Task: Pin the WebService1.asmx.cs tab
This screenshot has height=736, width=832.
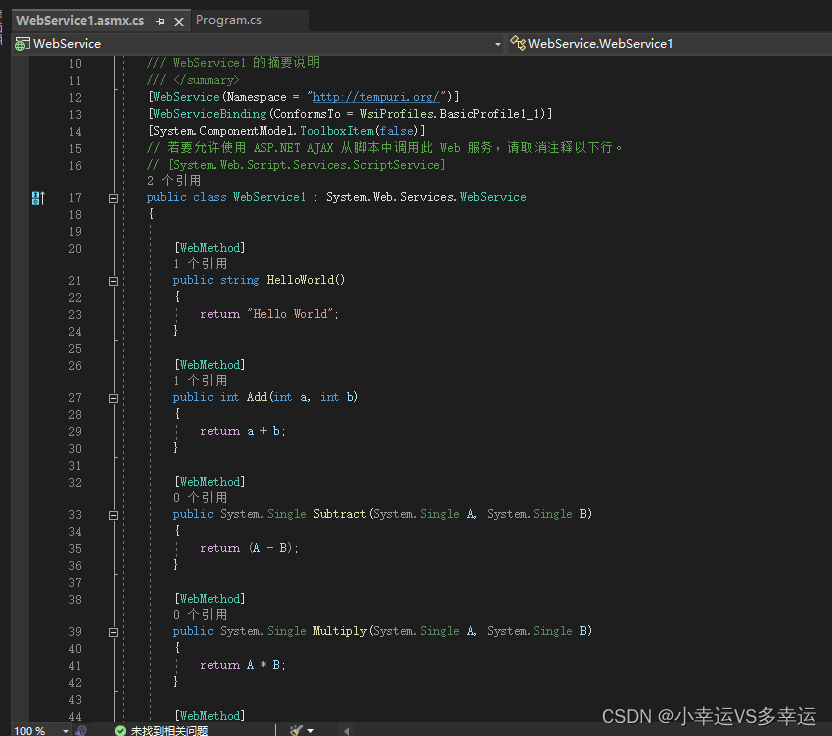Action: point(160,22)
